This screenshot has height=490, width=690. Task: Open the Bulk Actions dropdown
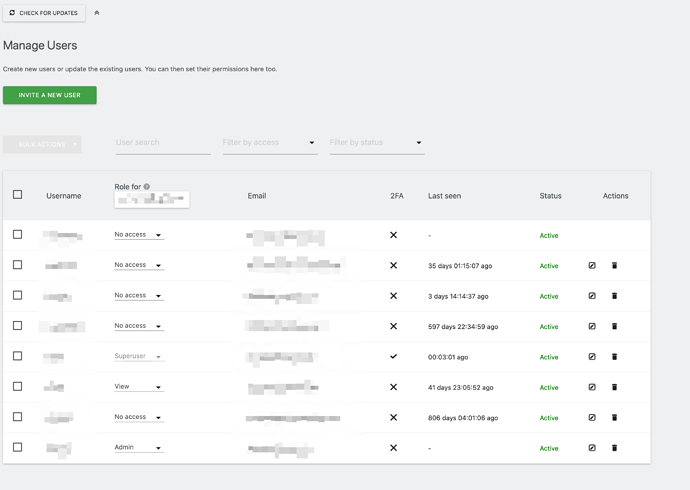click(x=42, y=144)
